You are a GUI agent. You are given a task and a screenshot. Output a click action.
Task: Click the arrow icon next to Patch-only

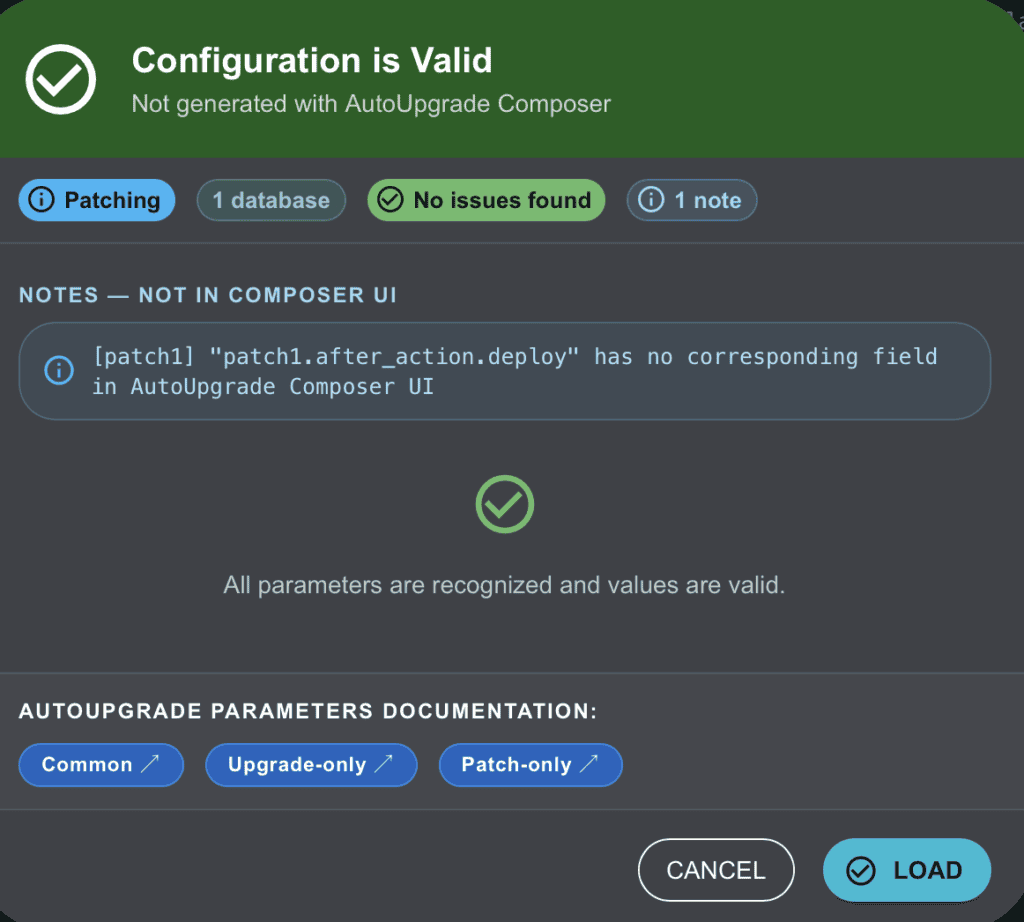pyautogui.click(x=590, y=765)
